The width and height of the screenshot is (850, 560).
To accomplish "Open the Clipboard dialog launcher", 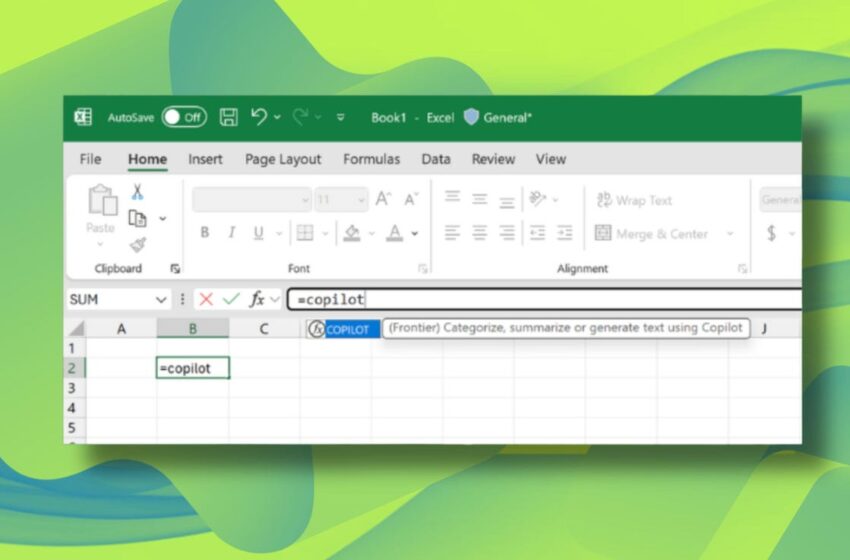I will click(x=175, y=269).
